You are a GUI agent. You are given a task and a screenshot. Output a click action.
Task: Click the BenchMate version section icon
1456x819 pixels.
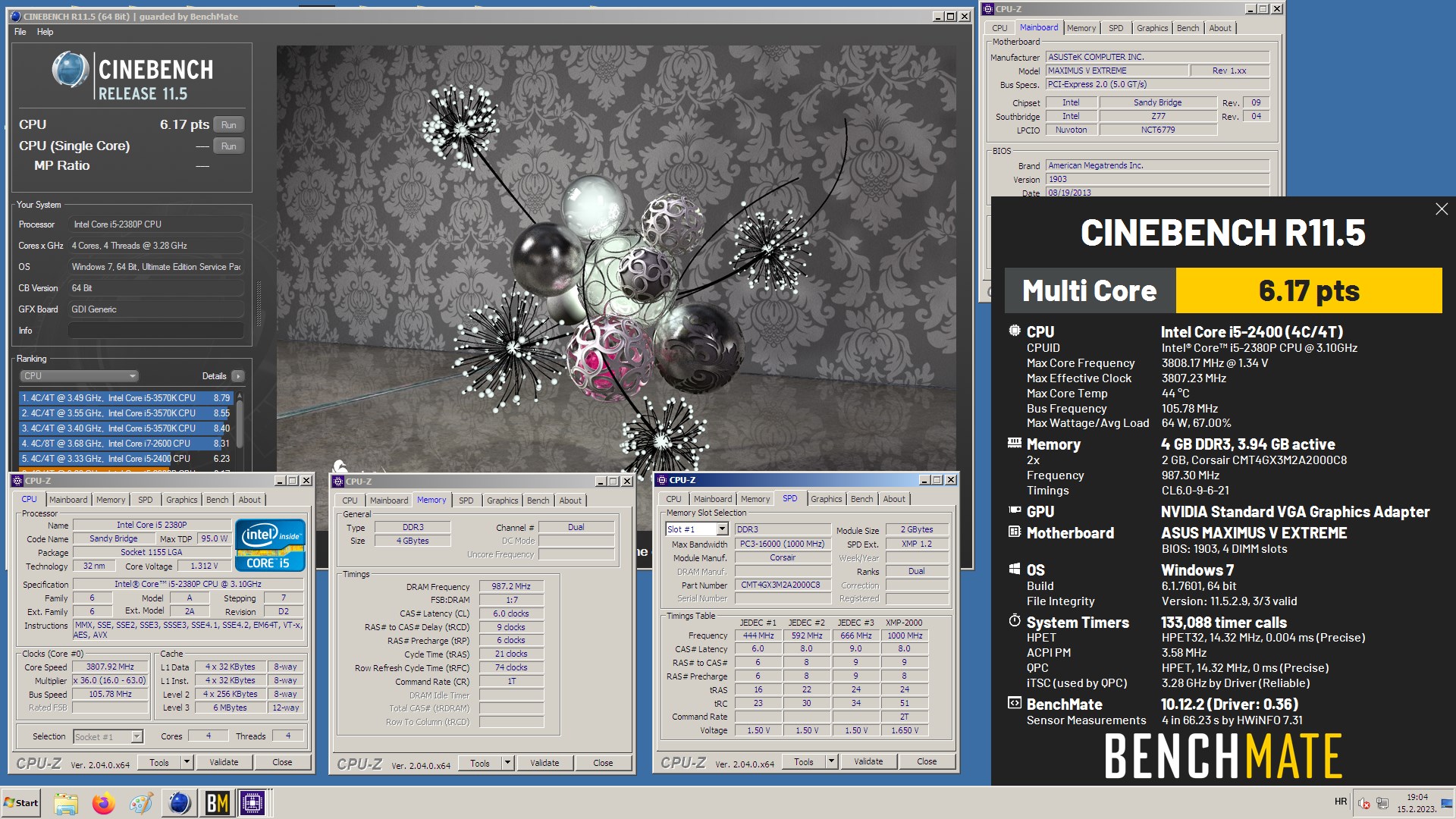(1015, 704)
